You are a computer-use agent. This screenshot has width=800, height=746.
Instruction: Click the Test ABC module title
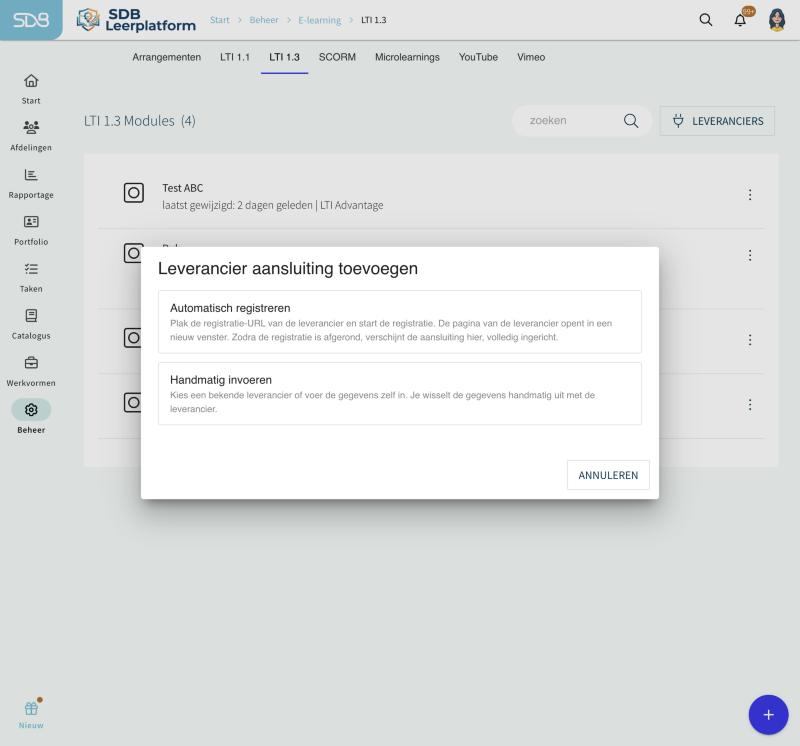(183, 188)
